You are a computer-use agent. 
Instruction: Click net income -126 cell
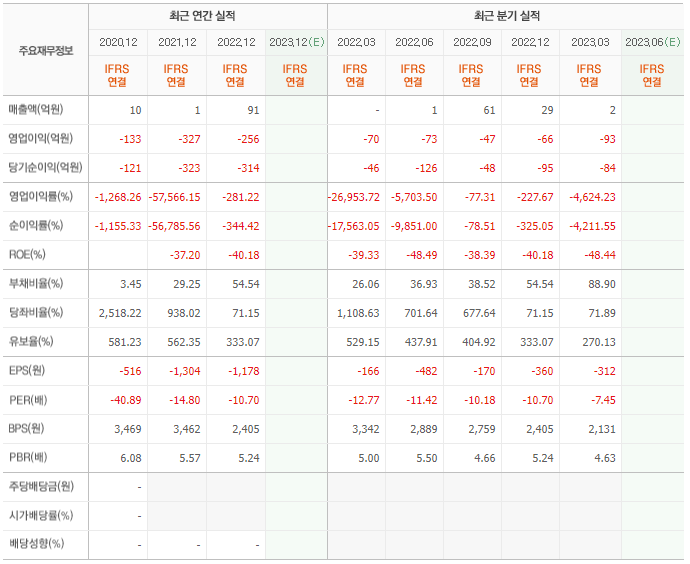pos(426,168)
